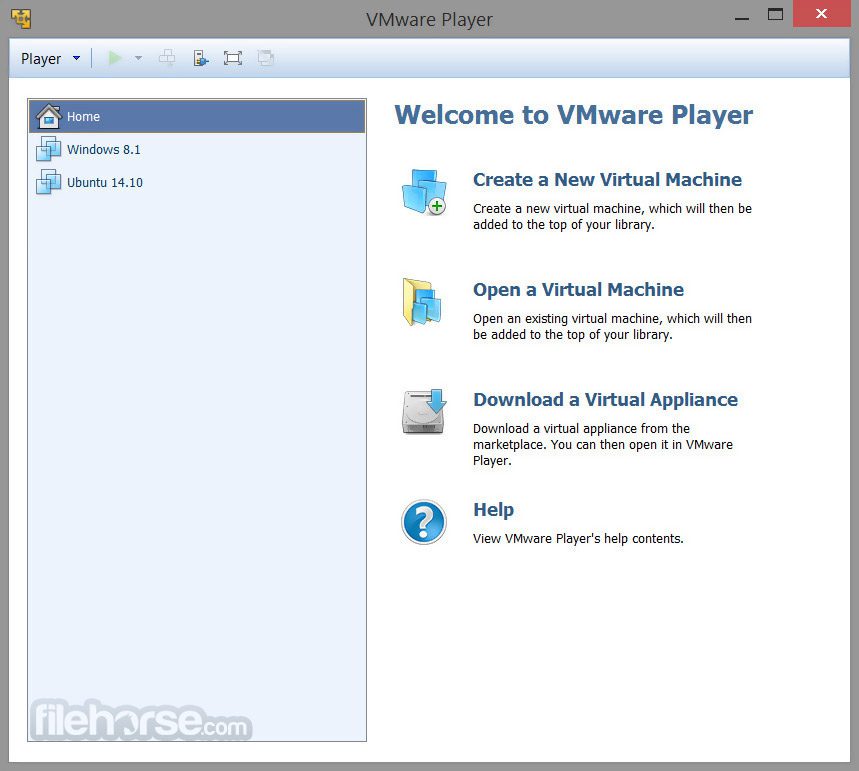The width and height of the screenshot is (859, 771).
Task: Click the Download a Virtual Appliance icon
Action: pyautogui.click(x=423, y=412)
